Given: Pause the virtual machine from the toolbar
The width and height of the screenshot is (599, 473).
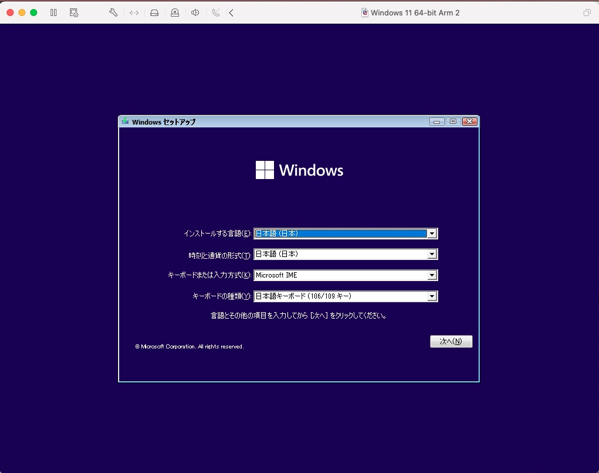Looking at the screenshot, I should pos(53,13).
